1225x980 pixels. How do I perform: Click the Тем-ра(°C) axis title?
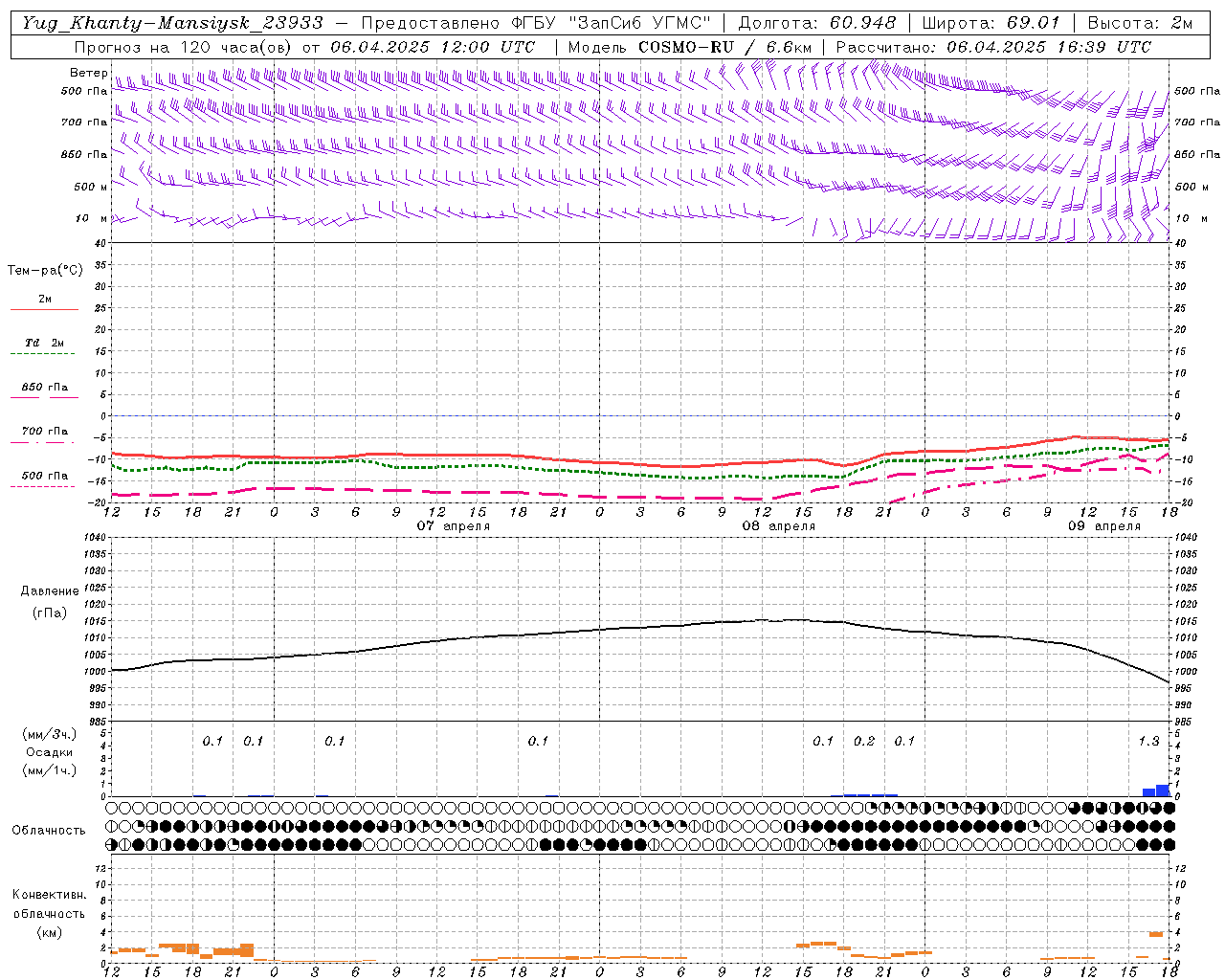[45, 271]
